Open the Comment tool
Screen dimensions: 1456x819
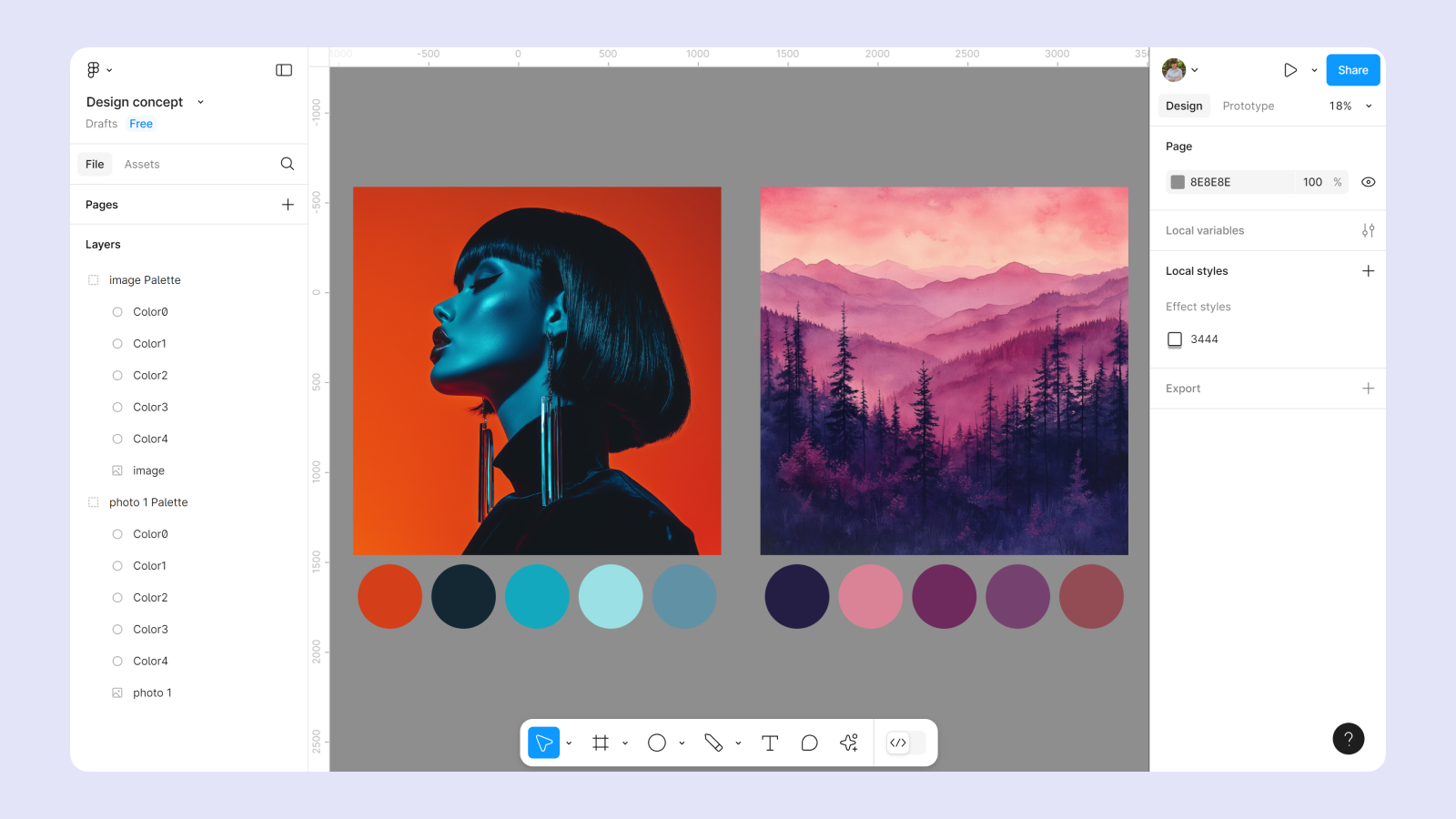click(809, 743)
